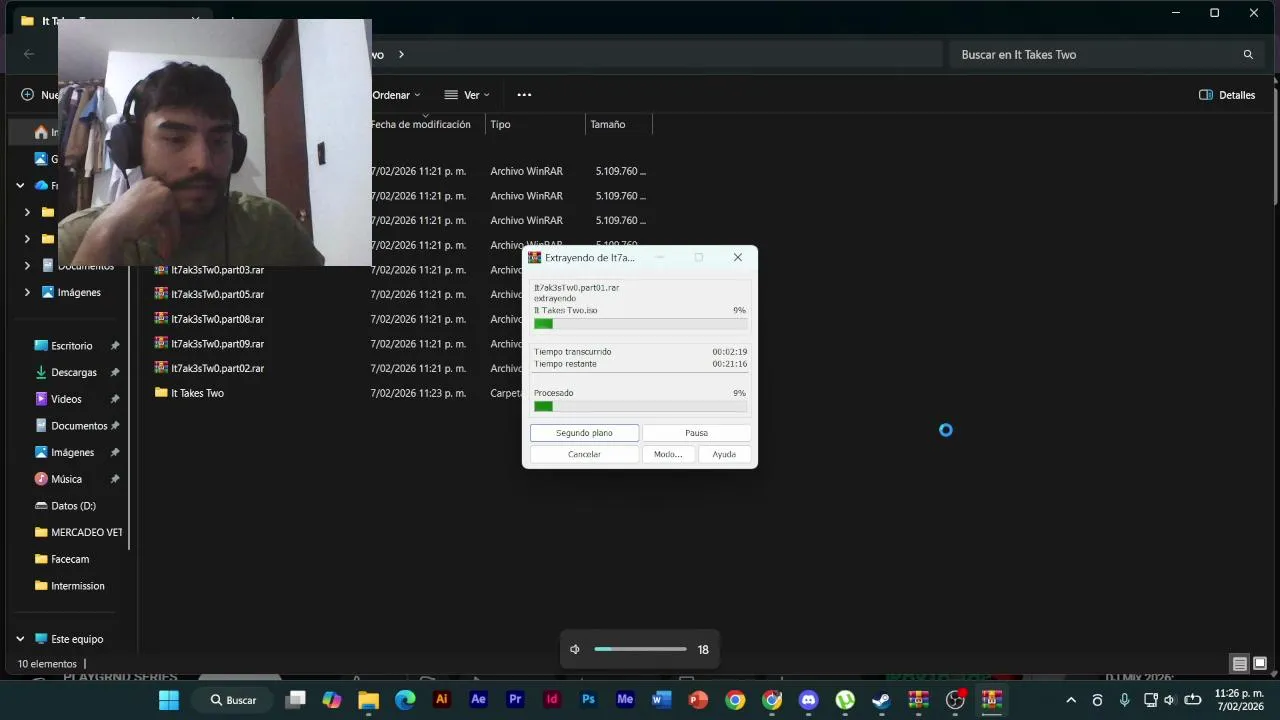Launch Premiere Pro from the taskbar

[515, 700]
